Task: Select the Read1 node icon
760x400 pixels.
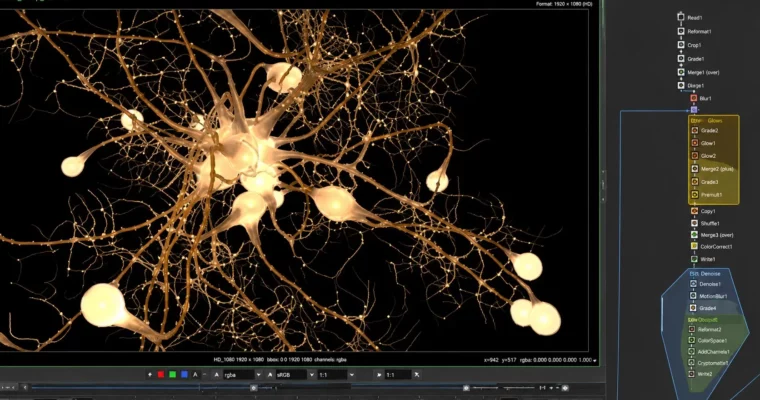Action: click(681, 17)
